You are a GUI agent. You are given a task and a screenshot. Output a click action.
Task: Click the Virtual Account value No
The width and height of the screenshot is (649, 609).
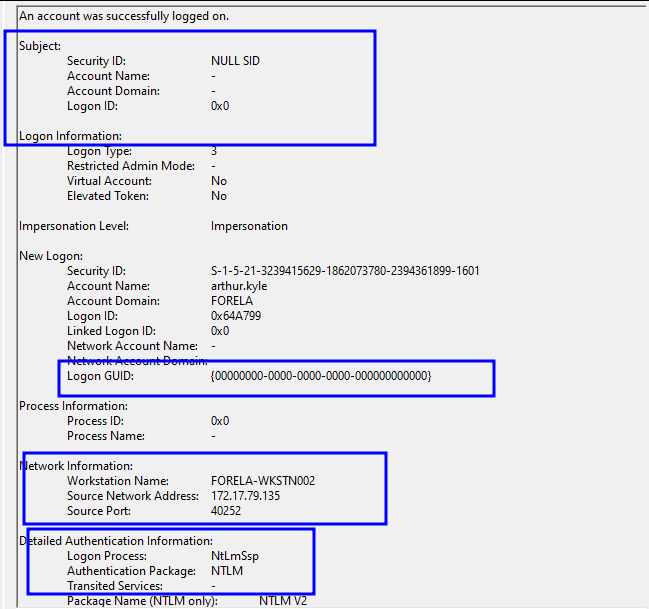click(219, 181)
